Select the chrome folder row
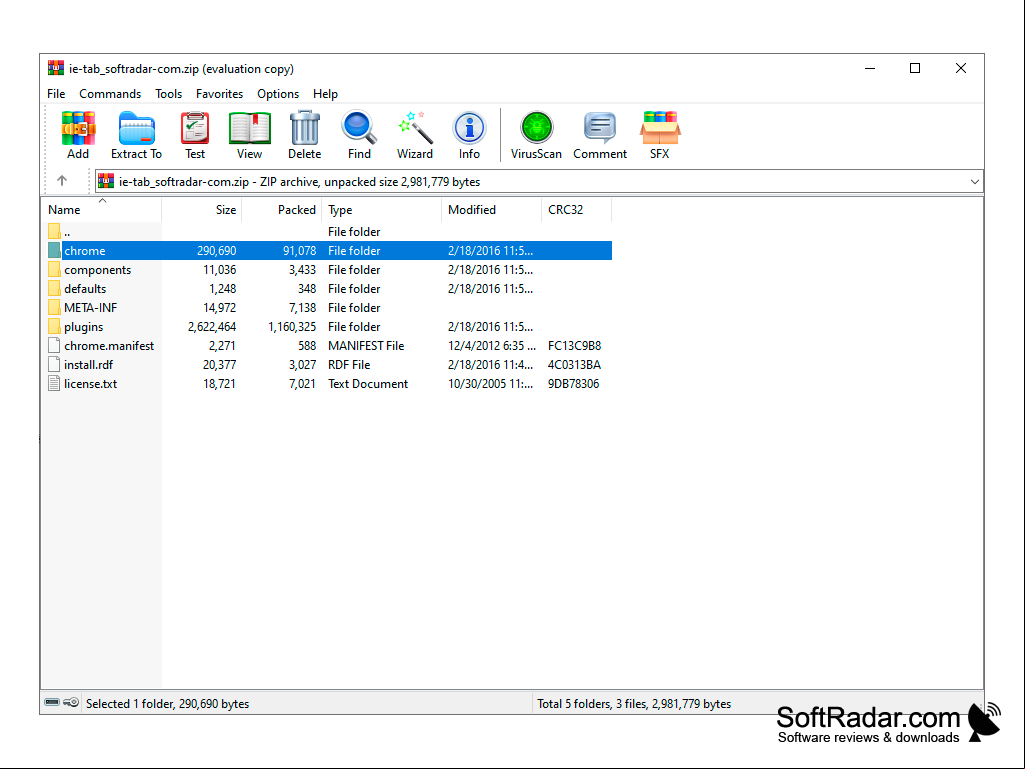Screen dimensions: 1025x769 (x=329, y=250)
